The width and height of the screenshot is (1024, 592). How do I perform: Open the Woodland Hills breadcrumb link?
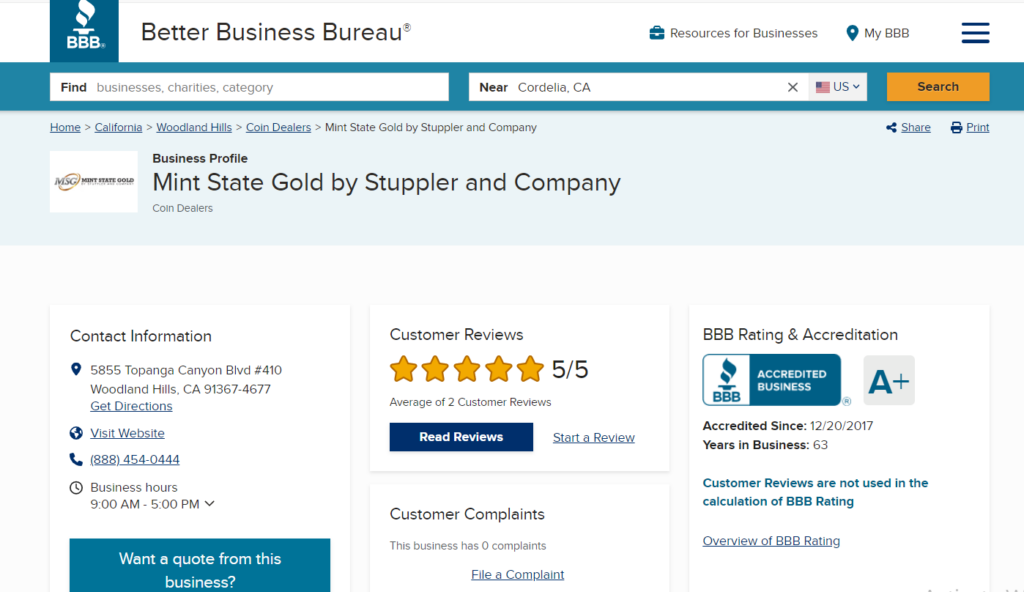194,127
